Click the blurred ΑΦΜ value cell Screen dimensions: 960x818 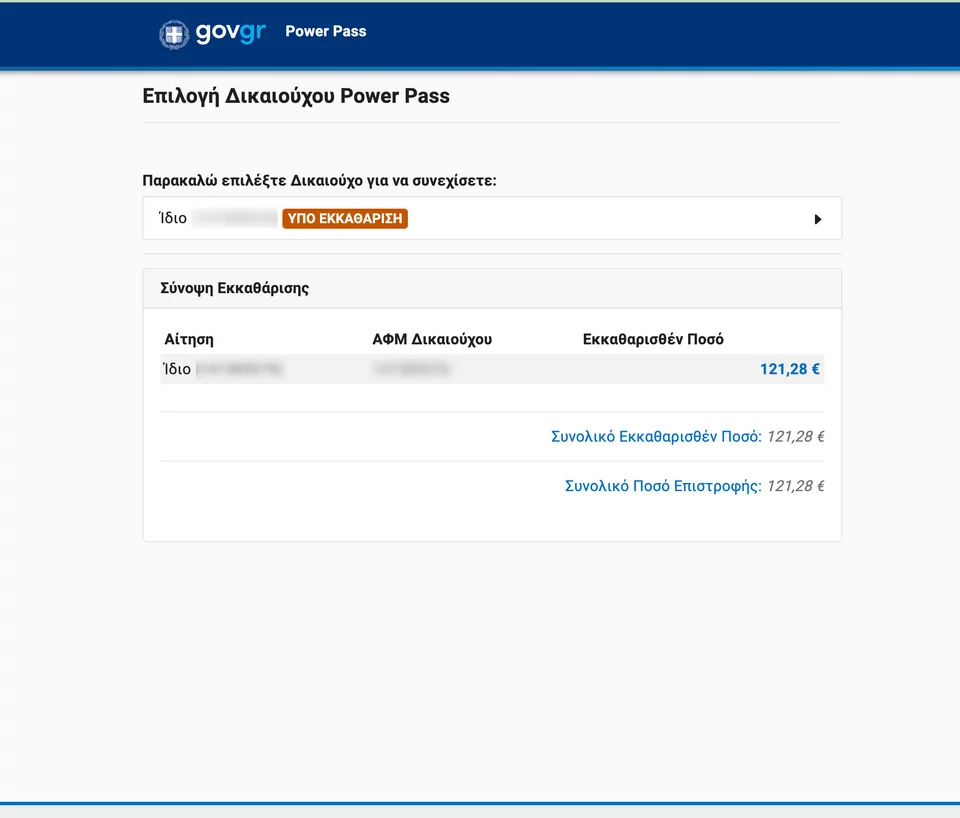[x=411, y=369]
